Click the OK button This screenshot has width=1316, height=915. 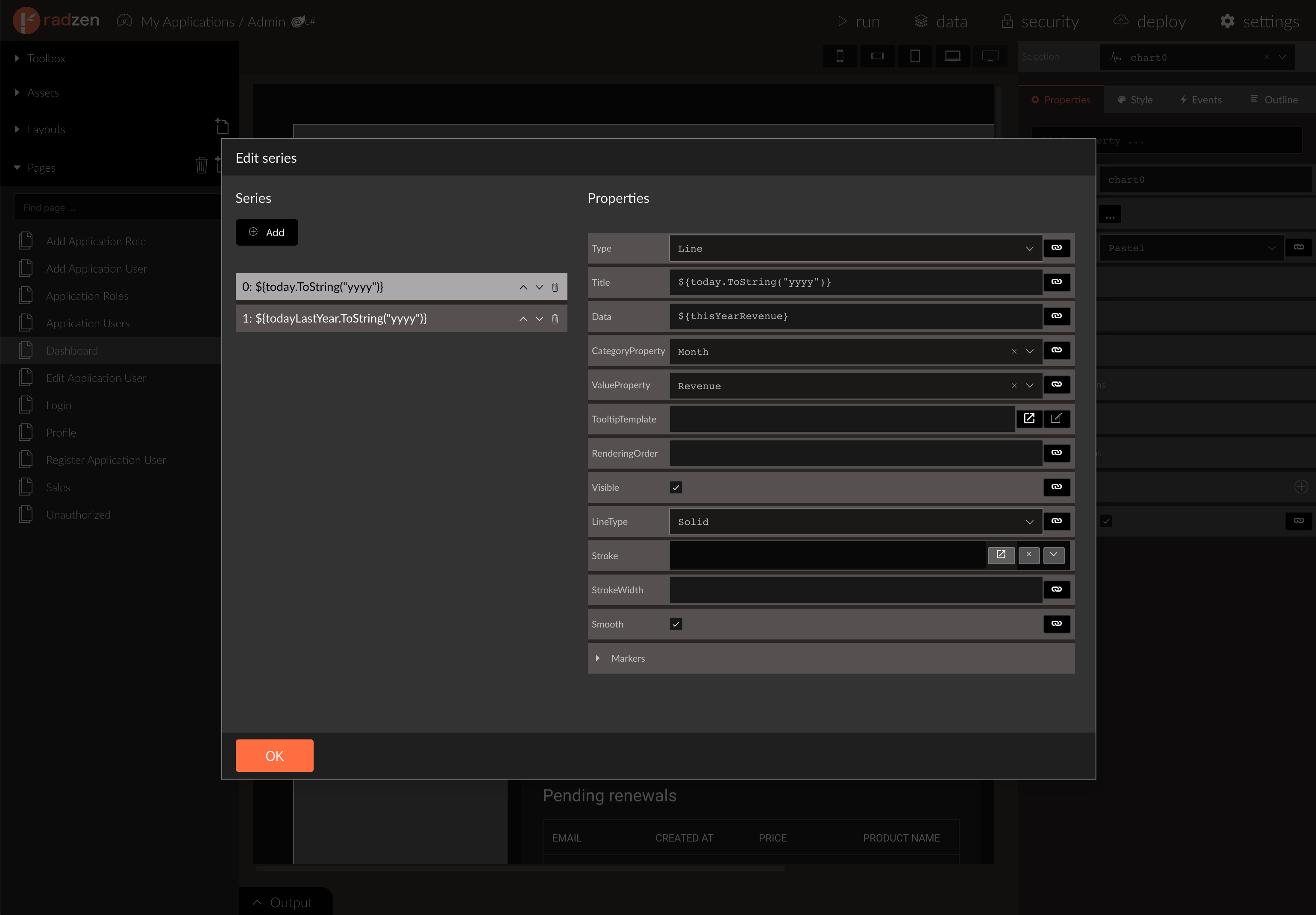275,756
